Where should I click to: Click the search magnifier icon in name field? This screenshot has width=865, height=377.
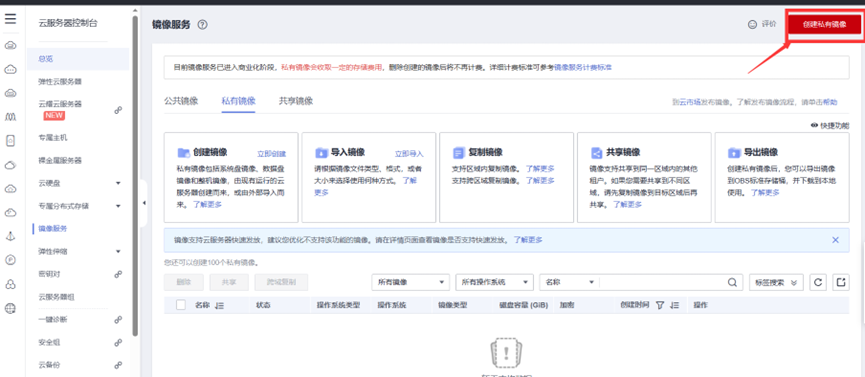click(731, 282)
